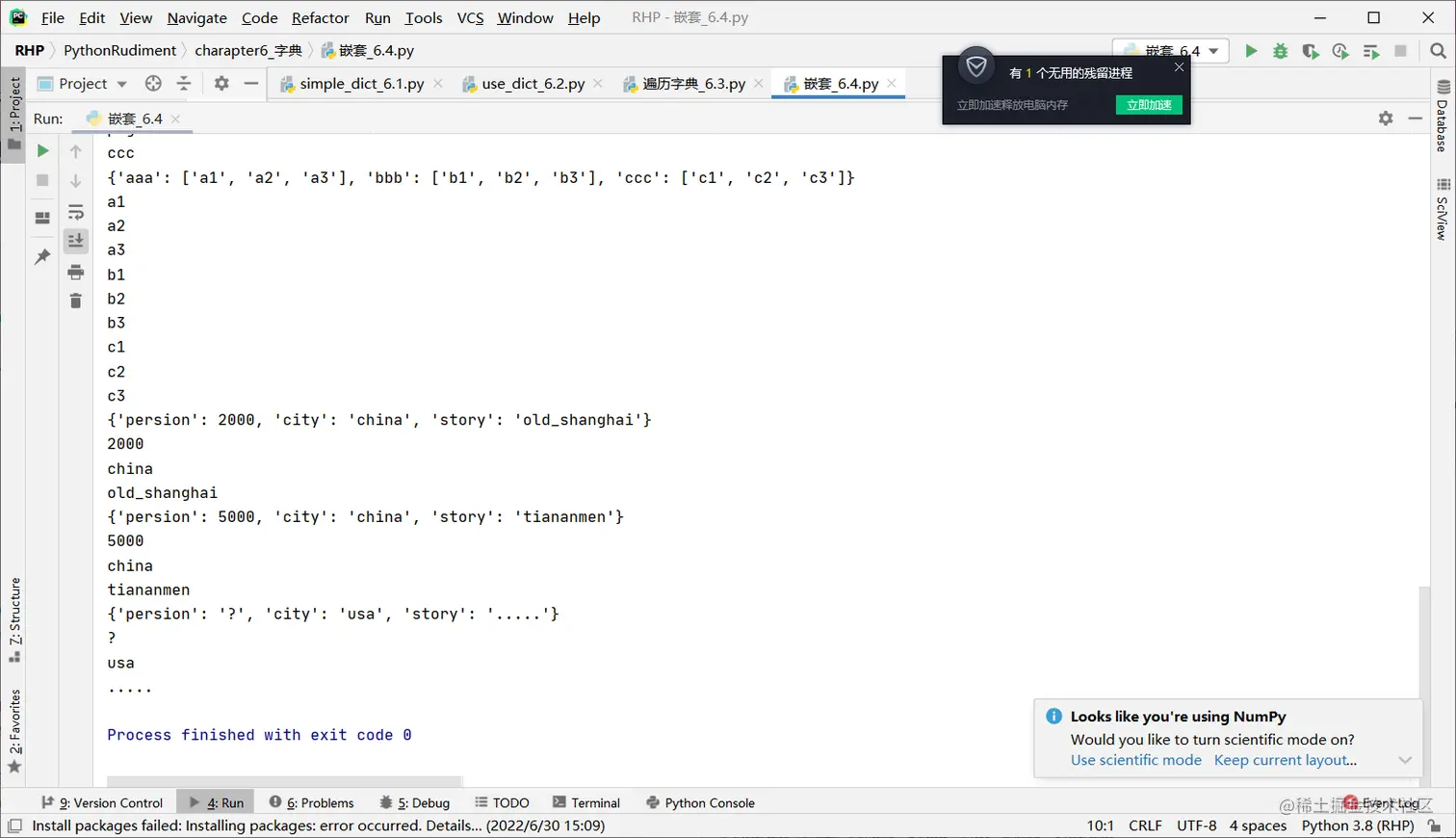Start debugging with the bug icon
This screenshot has height=838, width=1456.
1281,51
